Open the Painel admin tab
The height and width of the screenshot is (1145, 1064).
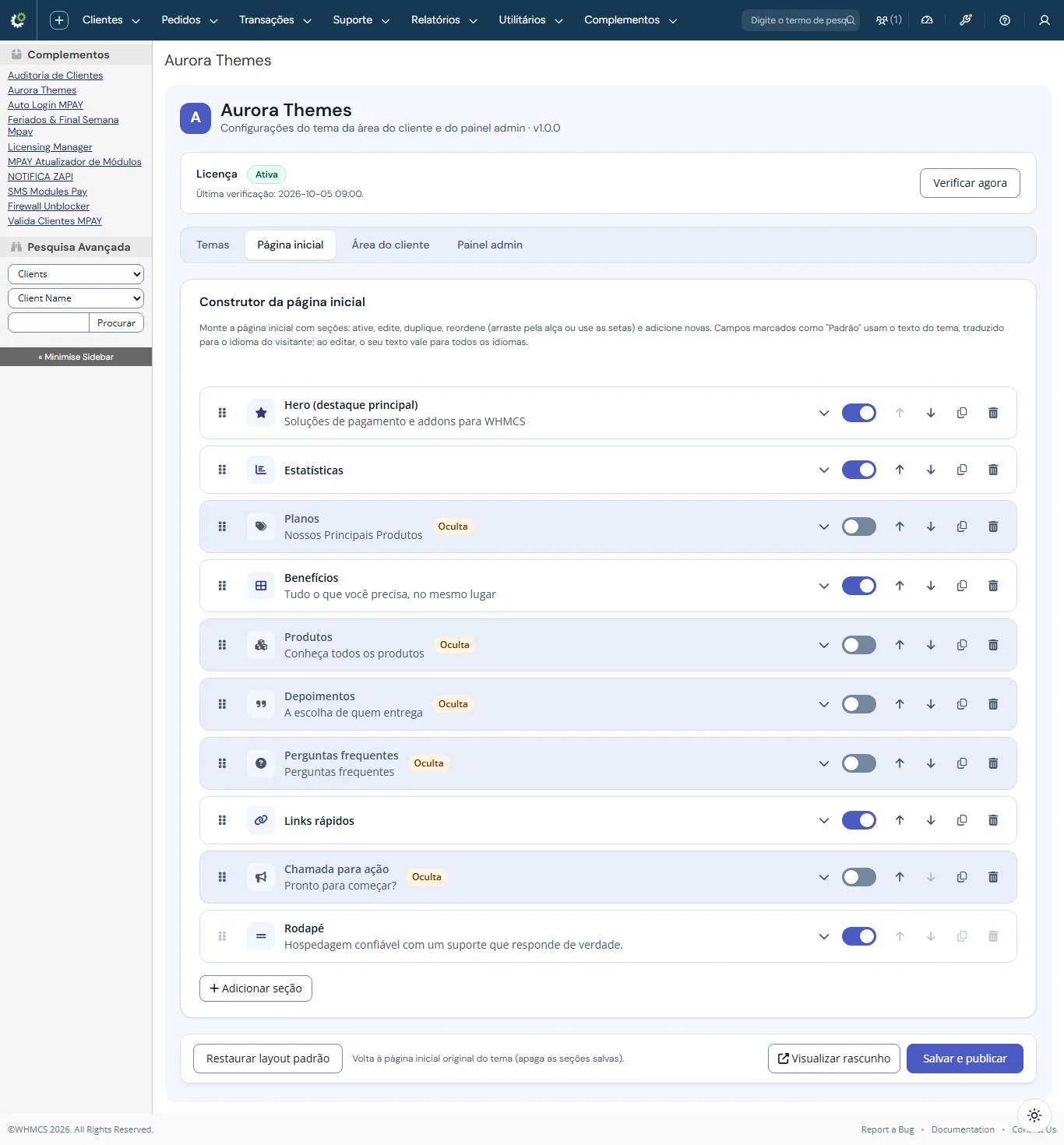(490, 245)
